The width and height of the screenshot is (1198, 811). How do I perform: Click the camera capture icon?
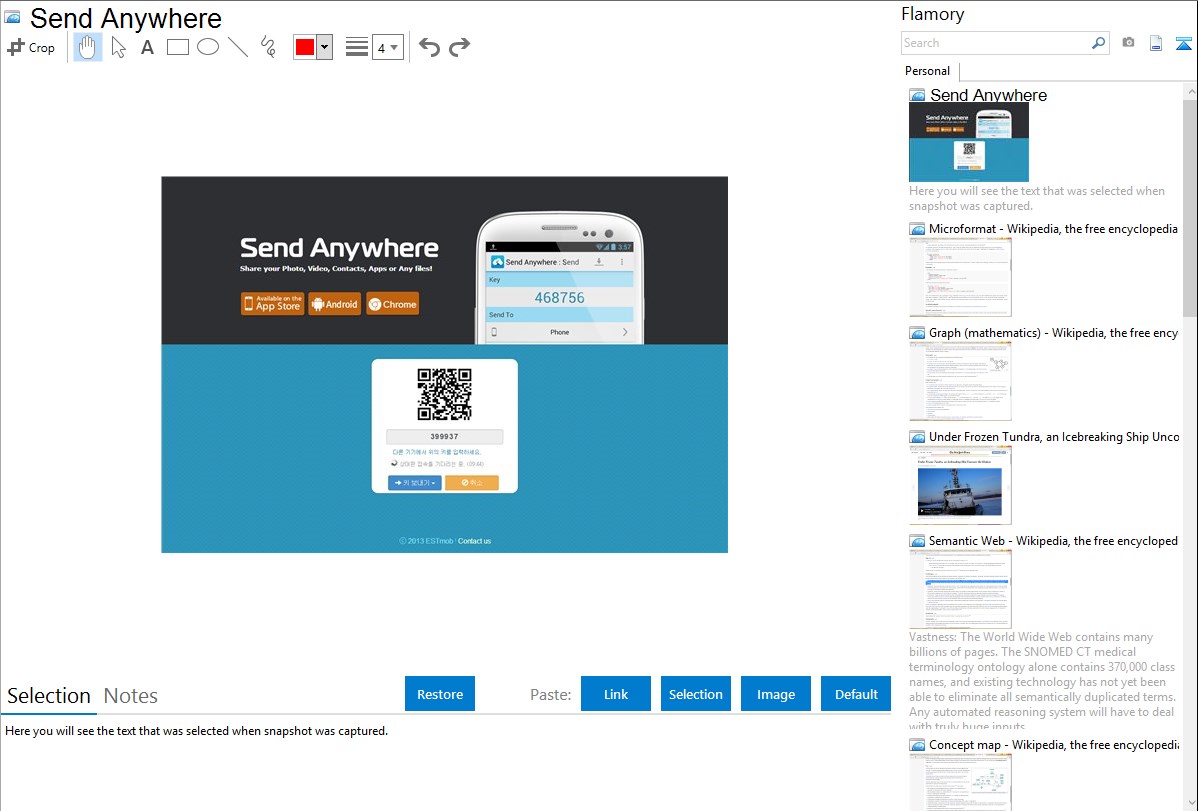point(1128,43)
